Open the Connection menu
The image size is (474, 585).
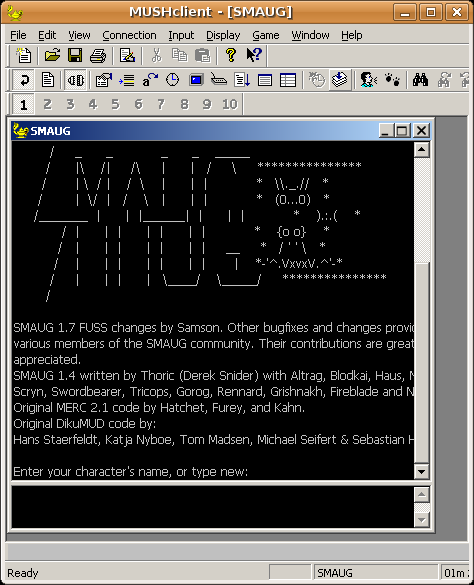(130, 35)
